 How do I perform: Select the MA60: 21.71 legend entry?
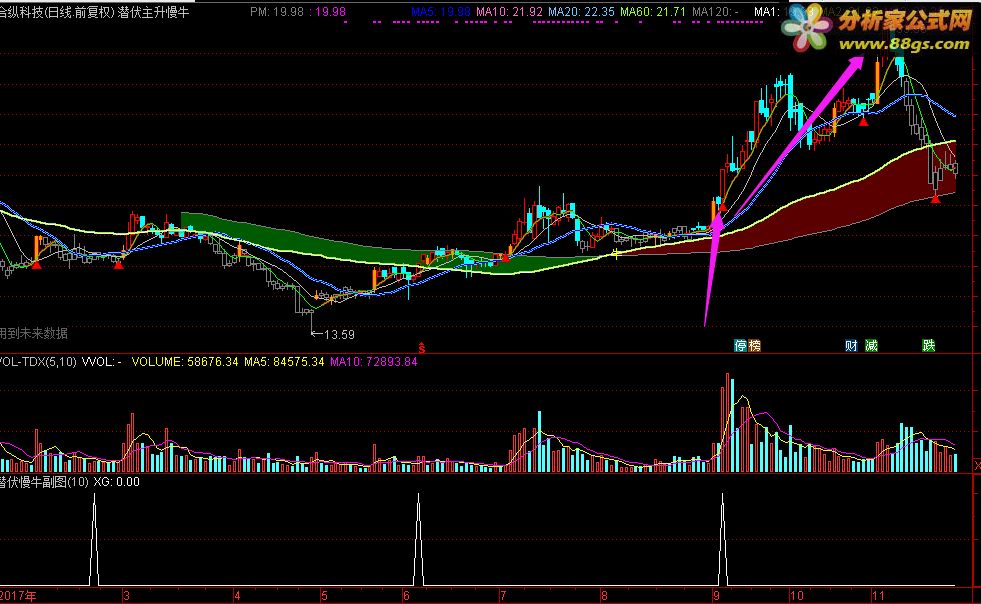coord(653,12)
